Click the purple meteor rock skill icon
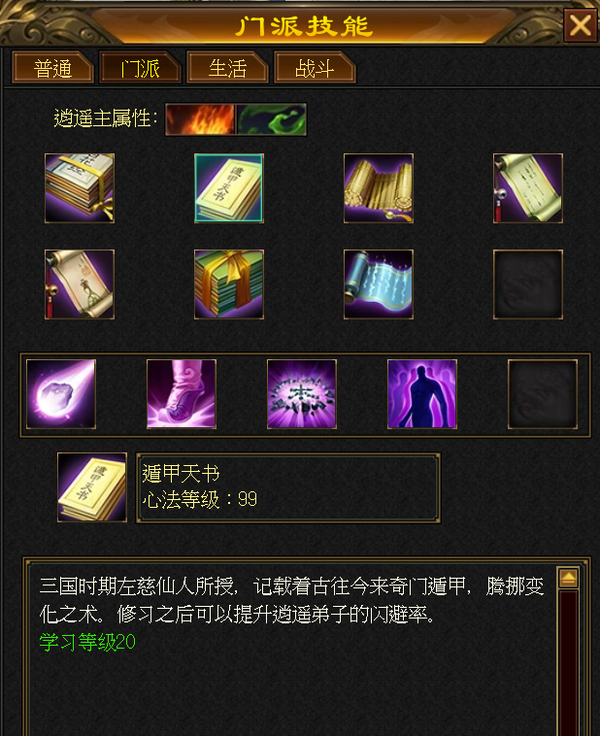The height and width of the screenshot is (736, 600). (x=61, y=394)
